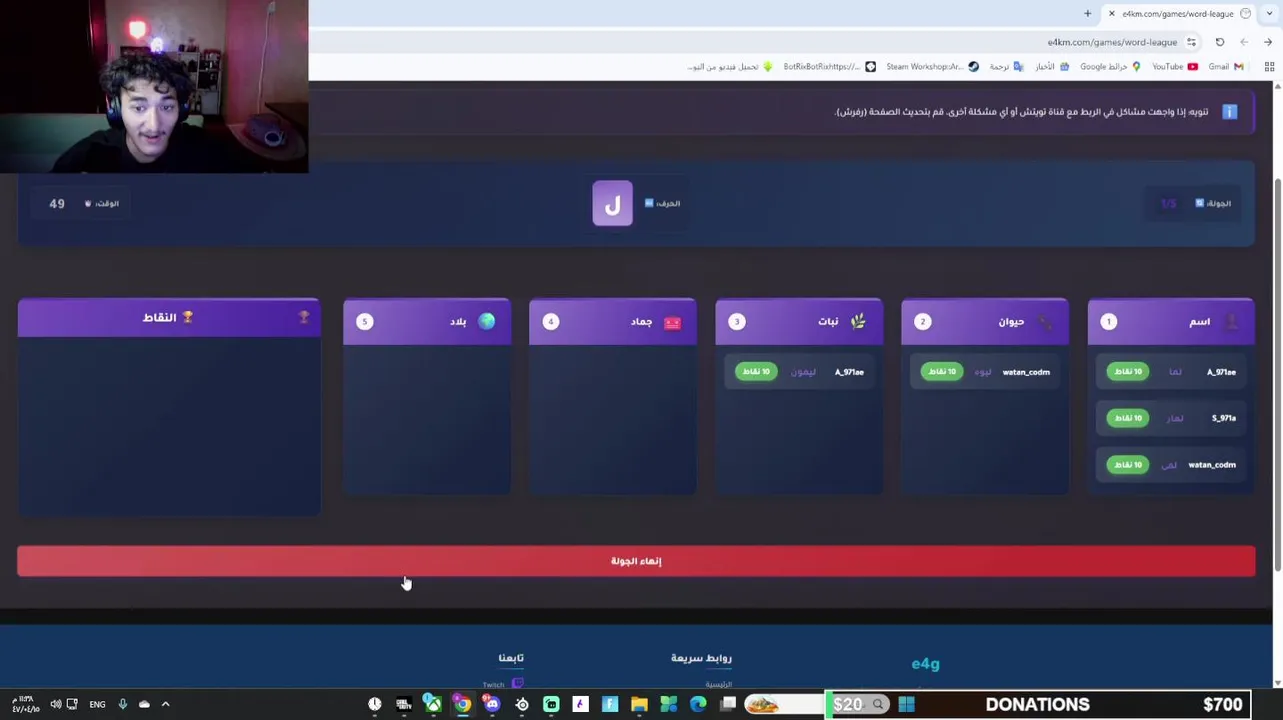Open site settings icon in address bar
Viewport: 1283px width, 720px height.
(1191, 42)
